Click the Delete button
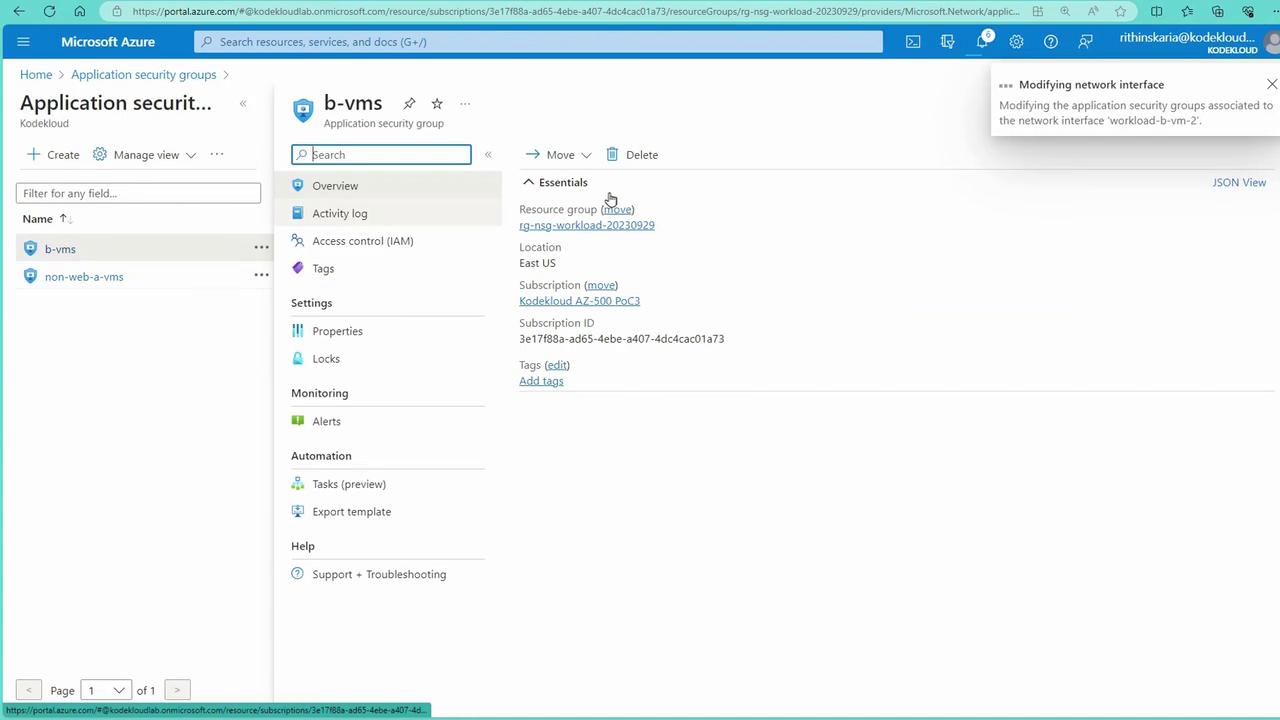 [x=632, y=155]
